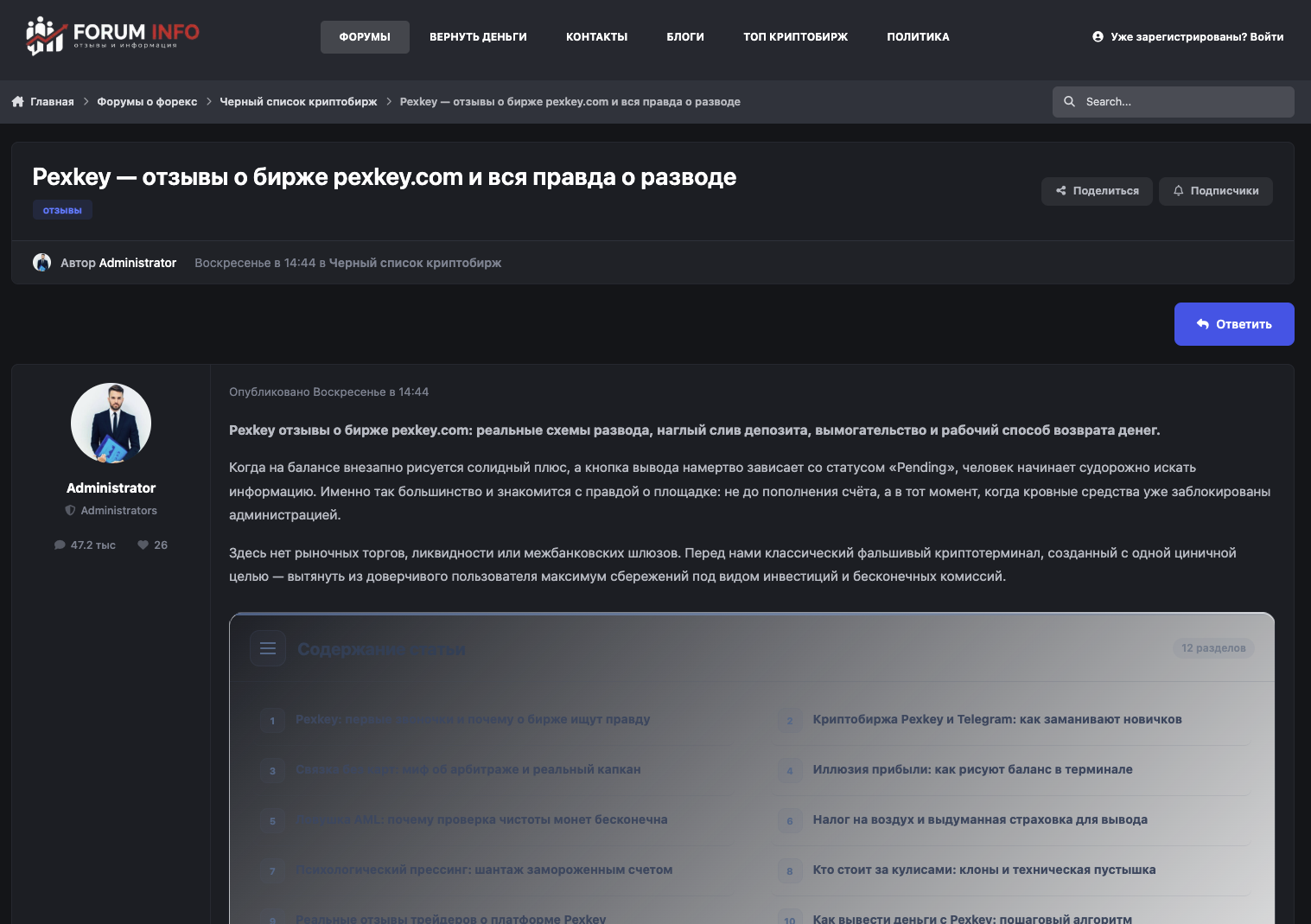Open contents item Pexkey: первые вопросы
The image size is (1311, 924).
(473, 719)
